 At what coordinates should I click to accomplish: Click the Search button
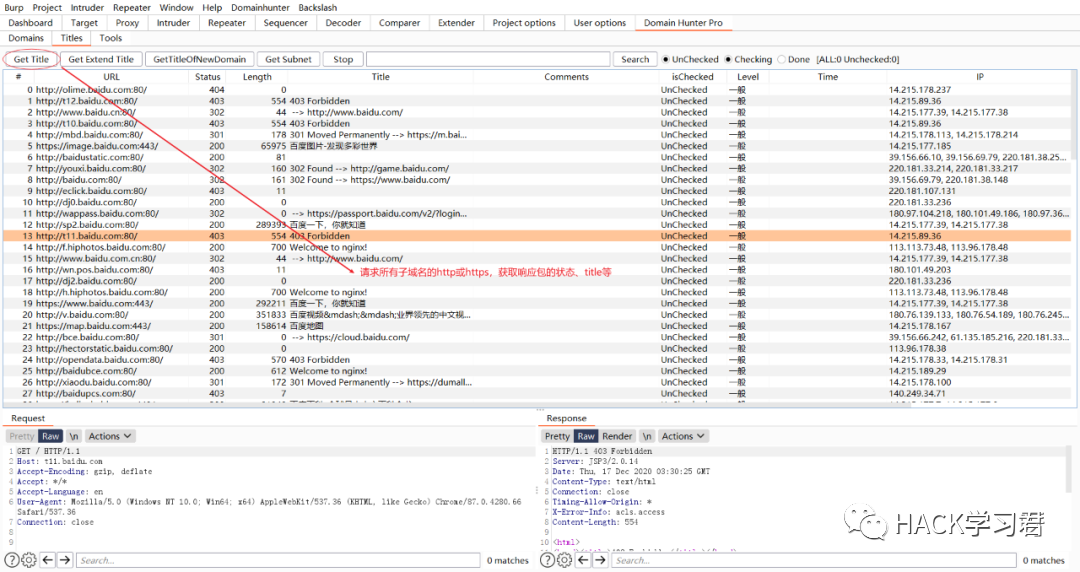click(635, 59)
